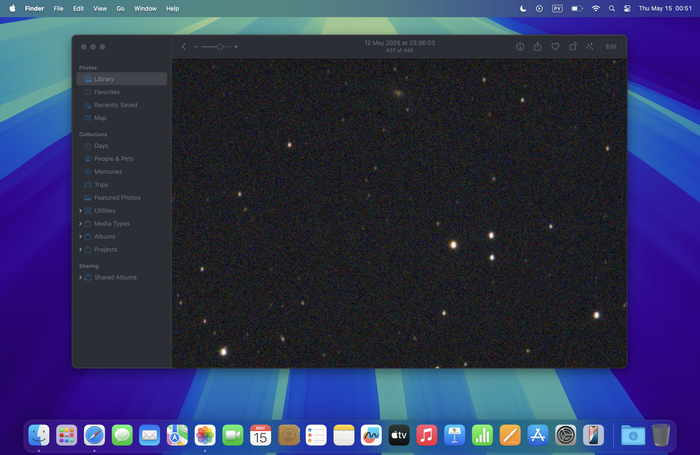
Task: Open Memories in the sidebar
Action: pyautogui.click(x=108, y=171)
